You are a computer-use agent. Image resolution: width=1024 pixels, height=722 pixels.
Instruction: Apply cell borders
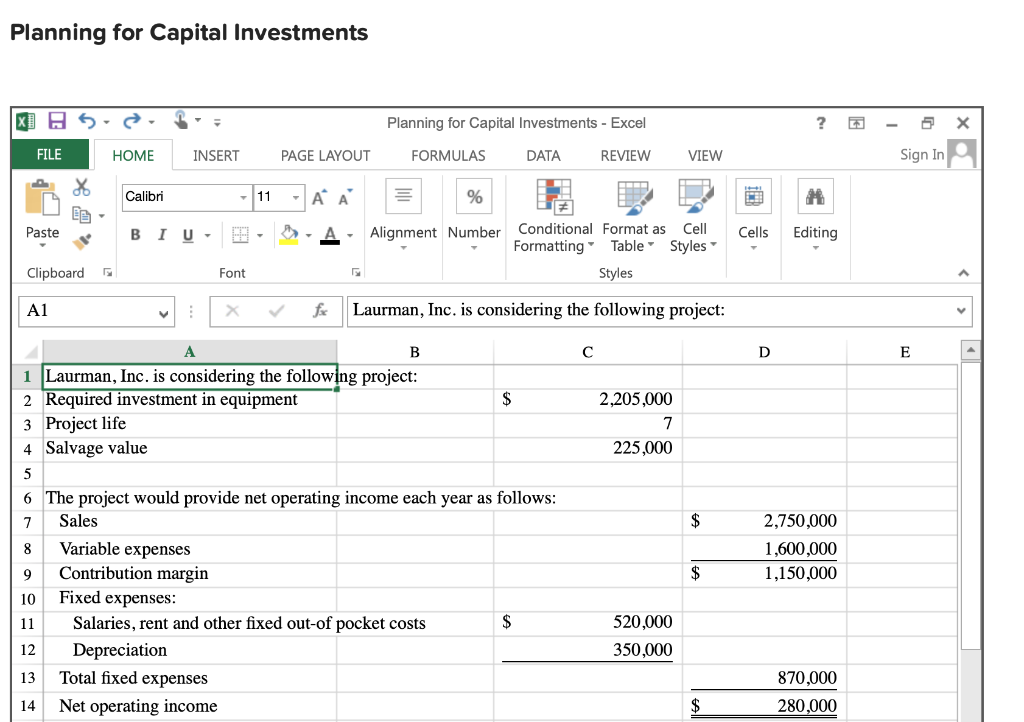(240, 235)
